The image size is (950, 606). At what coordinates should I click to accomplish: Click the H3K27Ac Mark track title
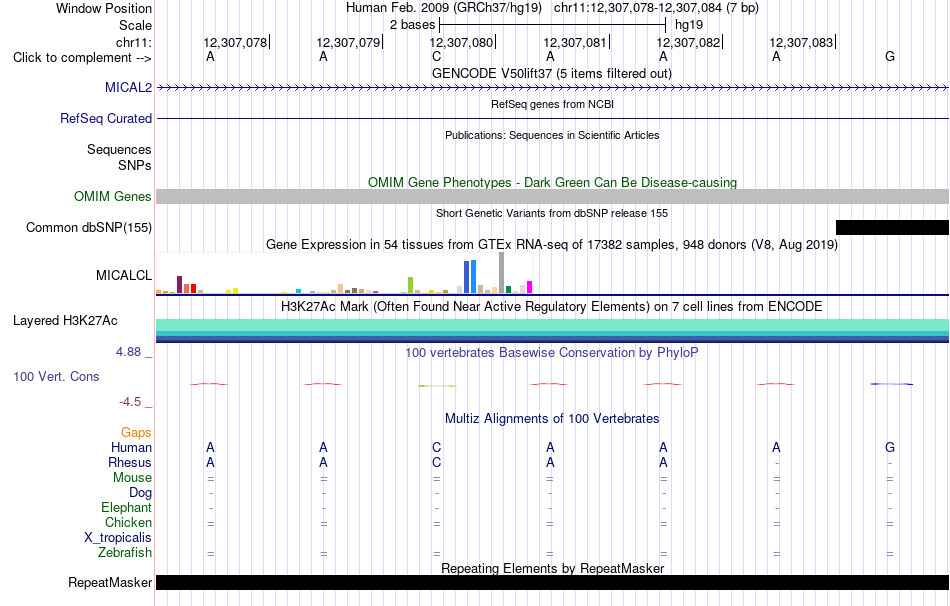(x=552, y=306)
